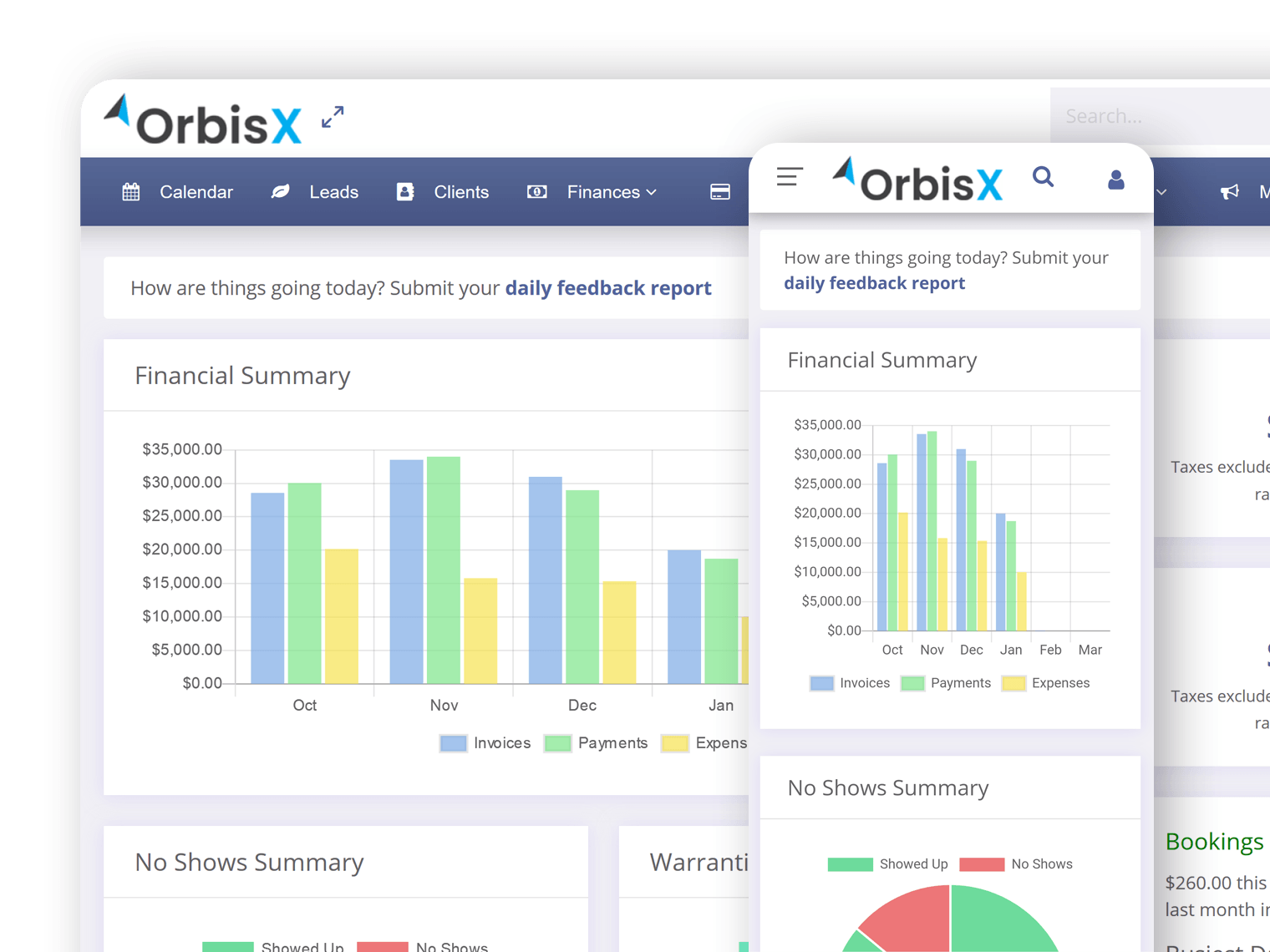Click the fullscreen expand arrows icon
The image size is (1270, 952).
333,117
